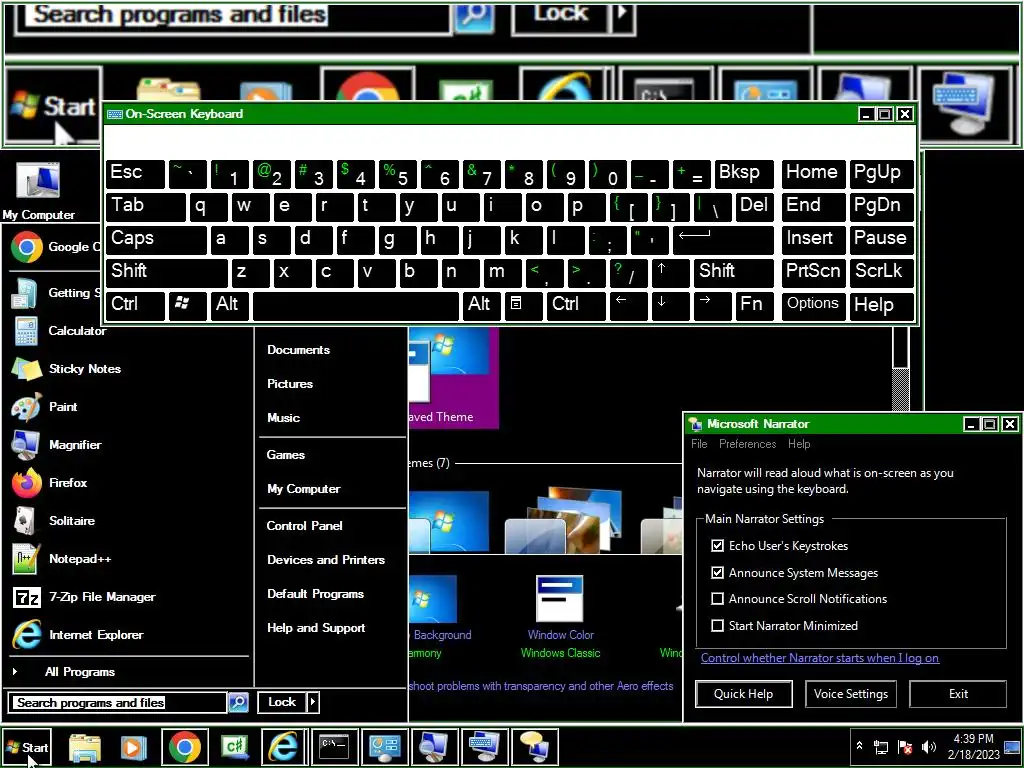Click Exit button in Narrator window
Image resolution: width=1024 pixels, height=768 pixels.
958,694
